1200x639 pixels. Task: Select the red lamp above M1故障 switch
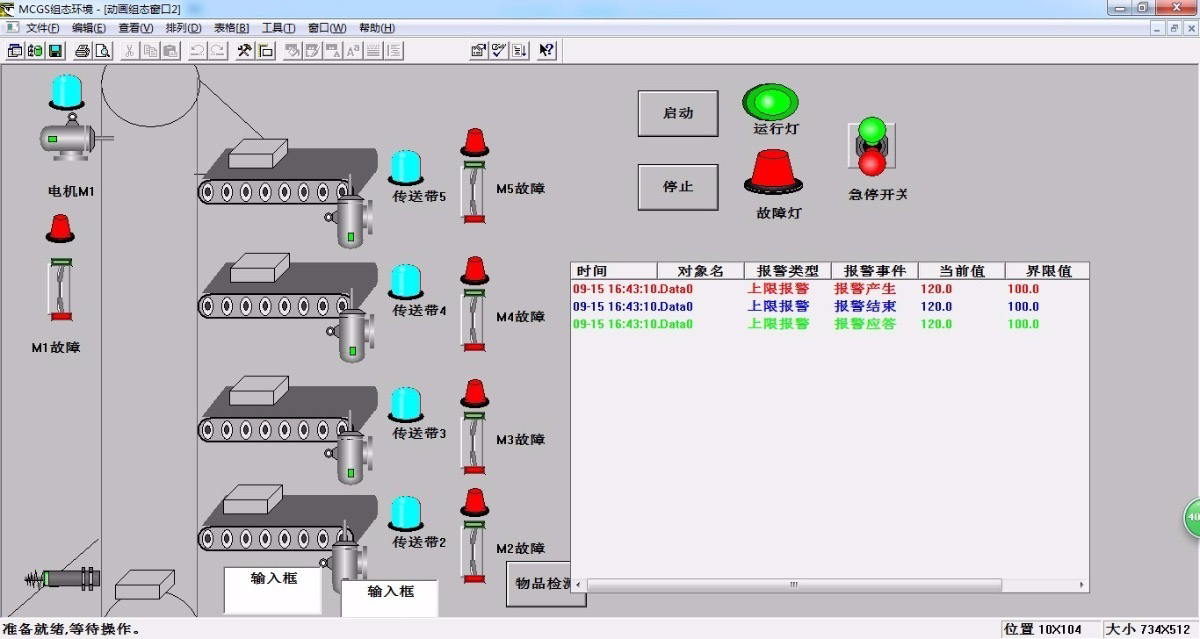(60, 229)
